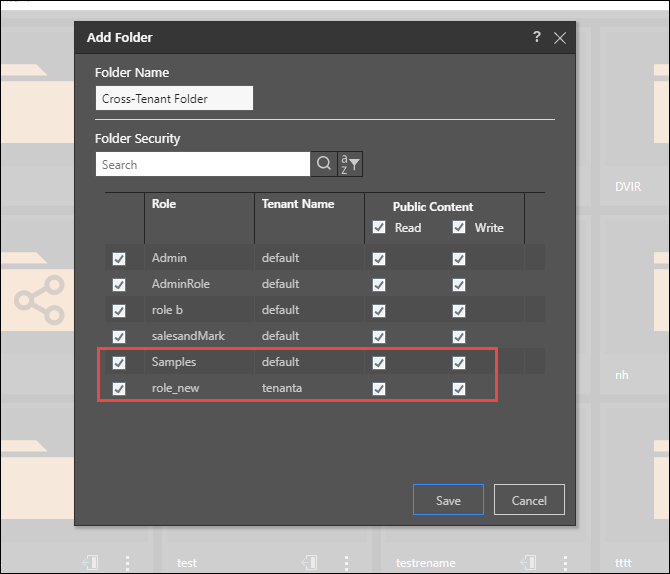The height and width of the screenshot is (574, 670).
Task: Click the search magnifier icon
Action: tap(323, 164)
